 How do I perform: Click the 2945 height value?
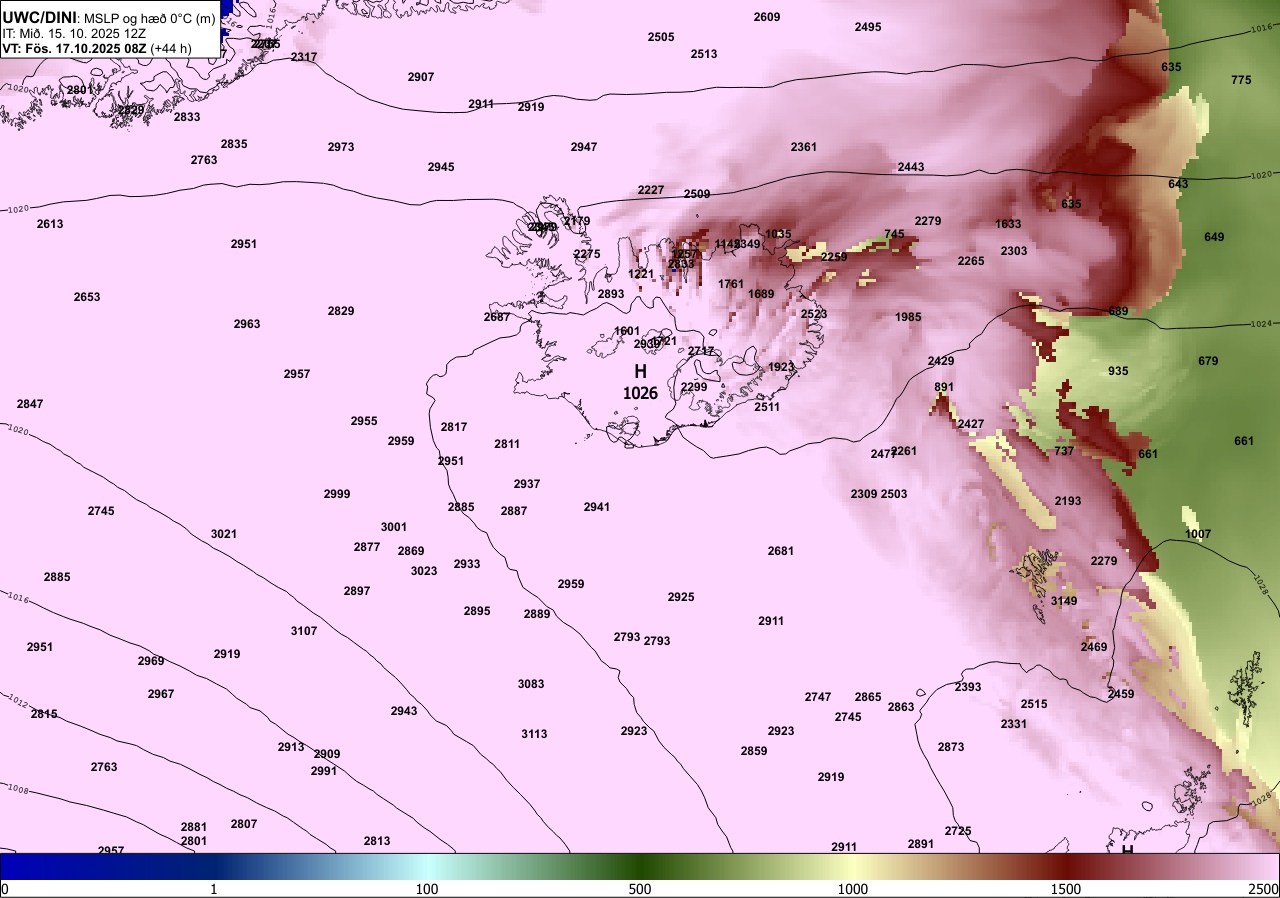tap(441, 167)
